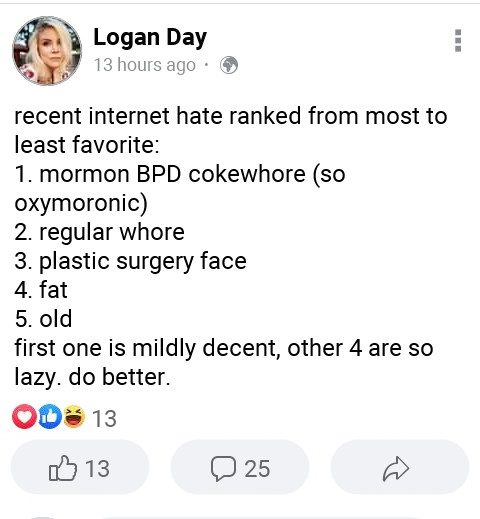The image size is (480, 519).
Task: Like the post with the 13 button
Action: [x=80, y=467]
